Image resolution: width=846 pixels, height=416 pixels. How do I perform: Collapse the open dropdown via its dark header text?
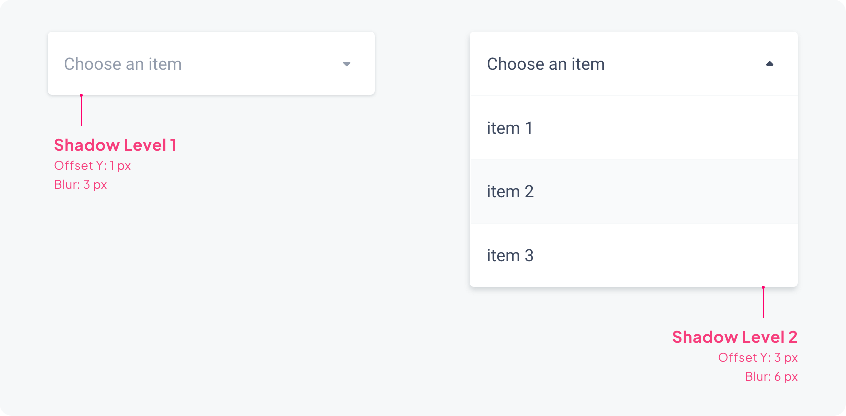coord(546,64)
